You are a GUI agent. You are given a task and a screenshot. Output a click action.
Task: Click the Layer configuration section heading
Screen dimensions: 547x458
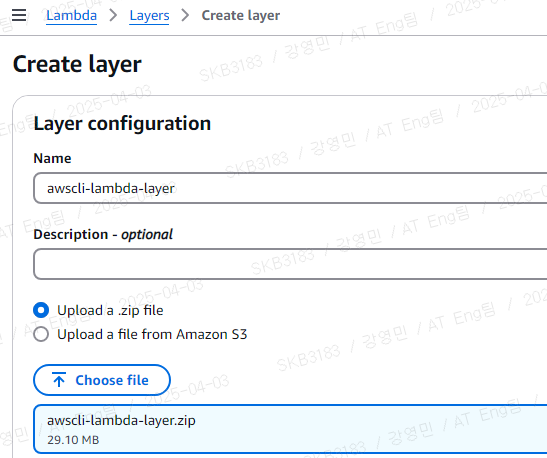tap(122, 123)
